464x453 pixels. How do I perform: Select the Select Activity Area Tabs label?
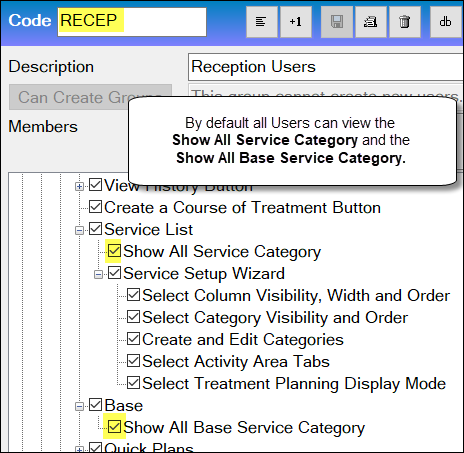tap(236, 362)
